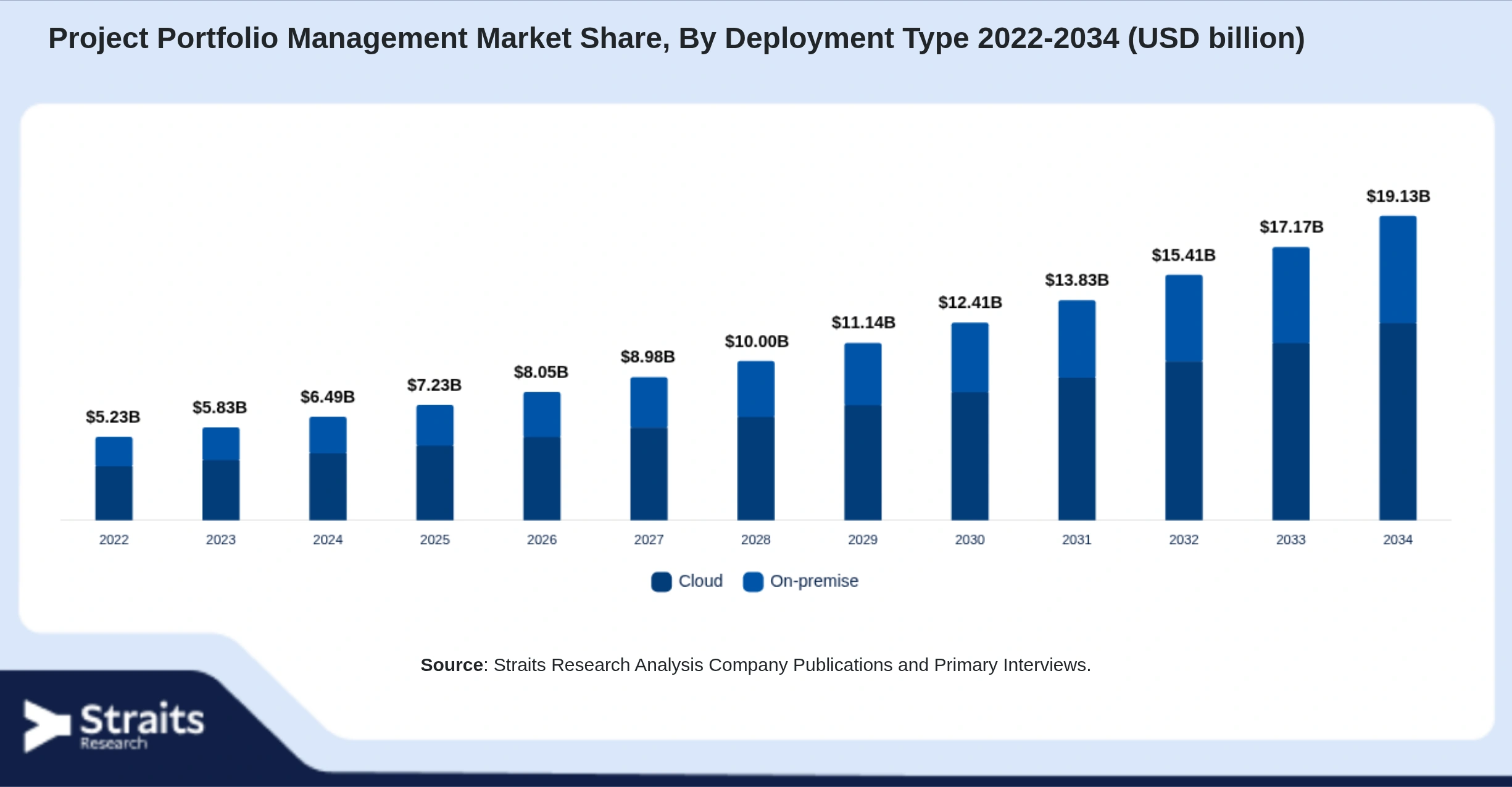1512x787 pixels.
Task: Select the $12.41B value label
Action: [x=970, y=302]
